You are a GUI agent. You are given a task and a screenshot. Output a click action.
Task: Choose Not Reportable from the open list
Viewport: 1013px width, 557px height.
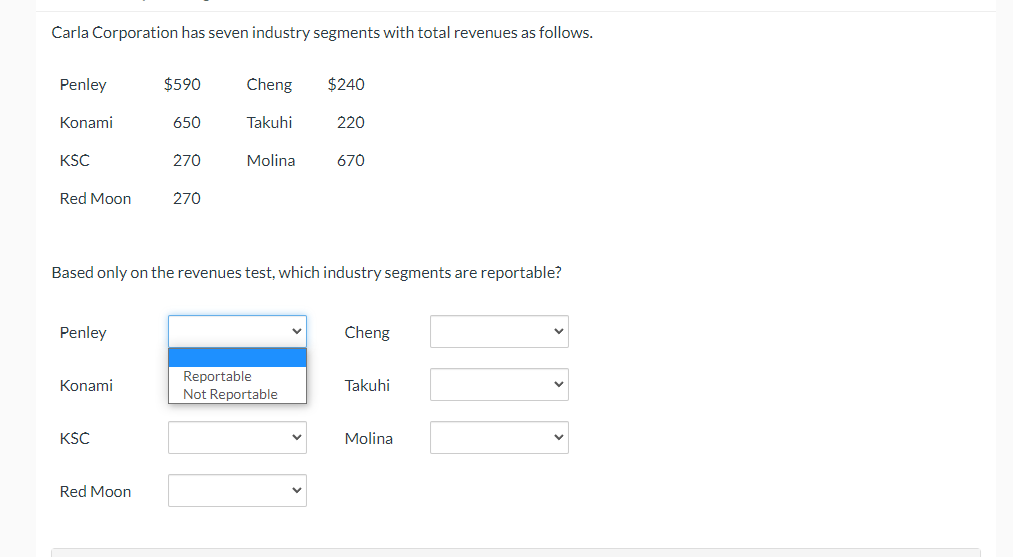coord(231,394)
